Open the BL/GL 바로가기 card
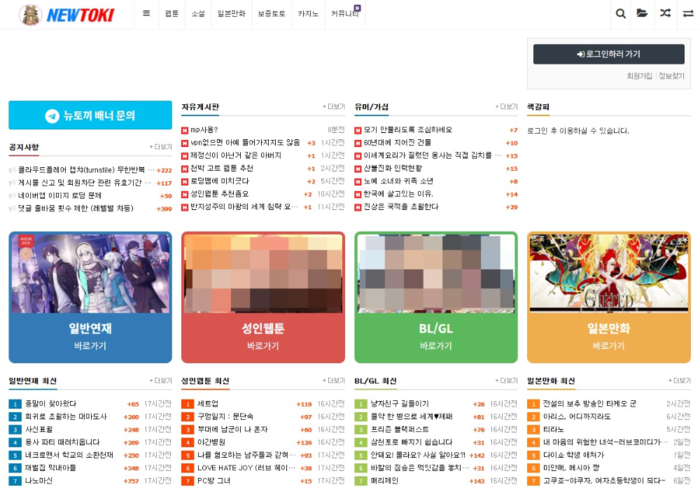The height and width of the screenshot is (499, 700). (436, 297)
